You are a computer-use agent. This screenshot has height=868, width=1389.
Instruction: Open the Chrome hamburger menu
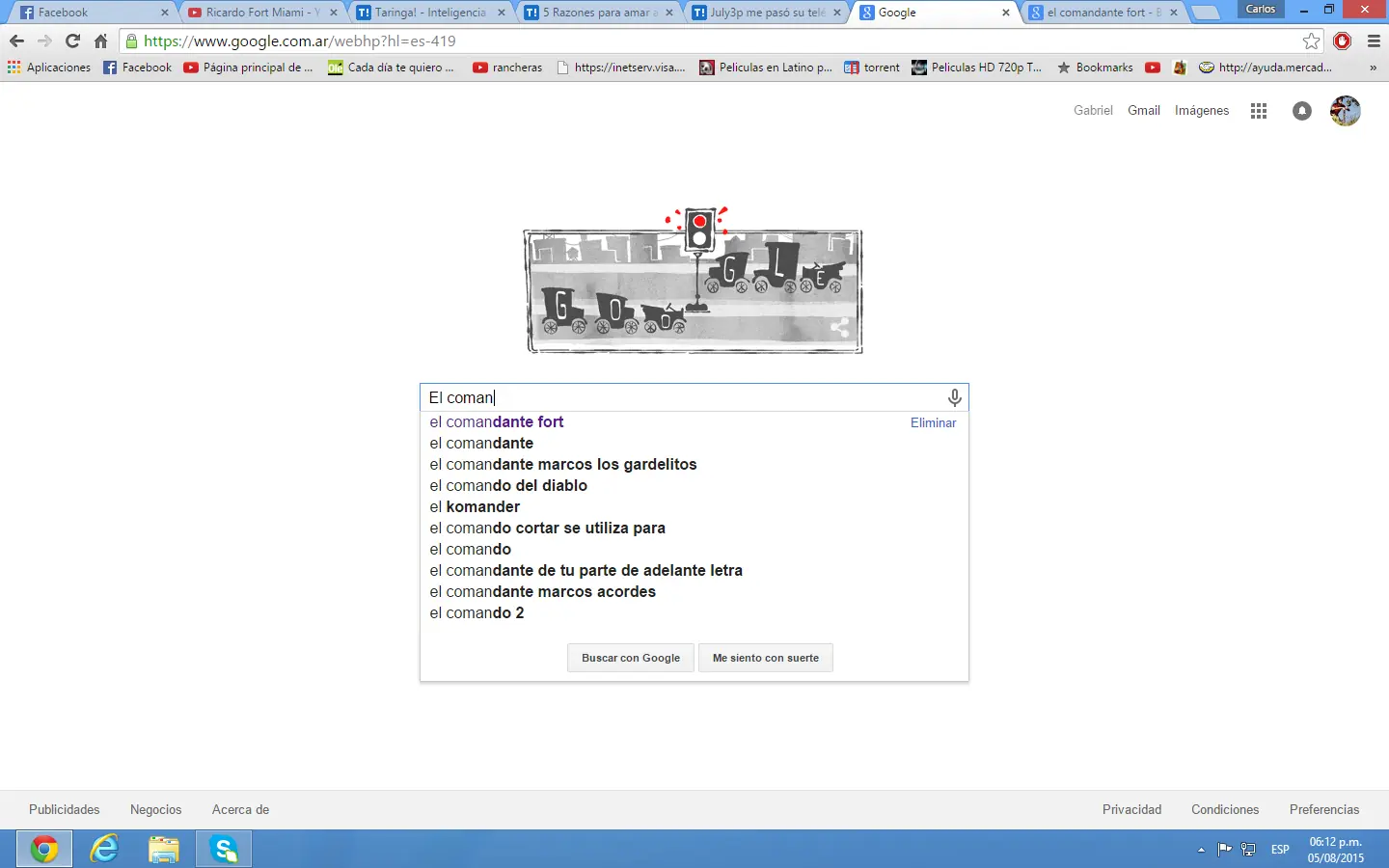[1374, 41]
